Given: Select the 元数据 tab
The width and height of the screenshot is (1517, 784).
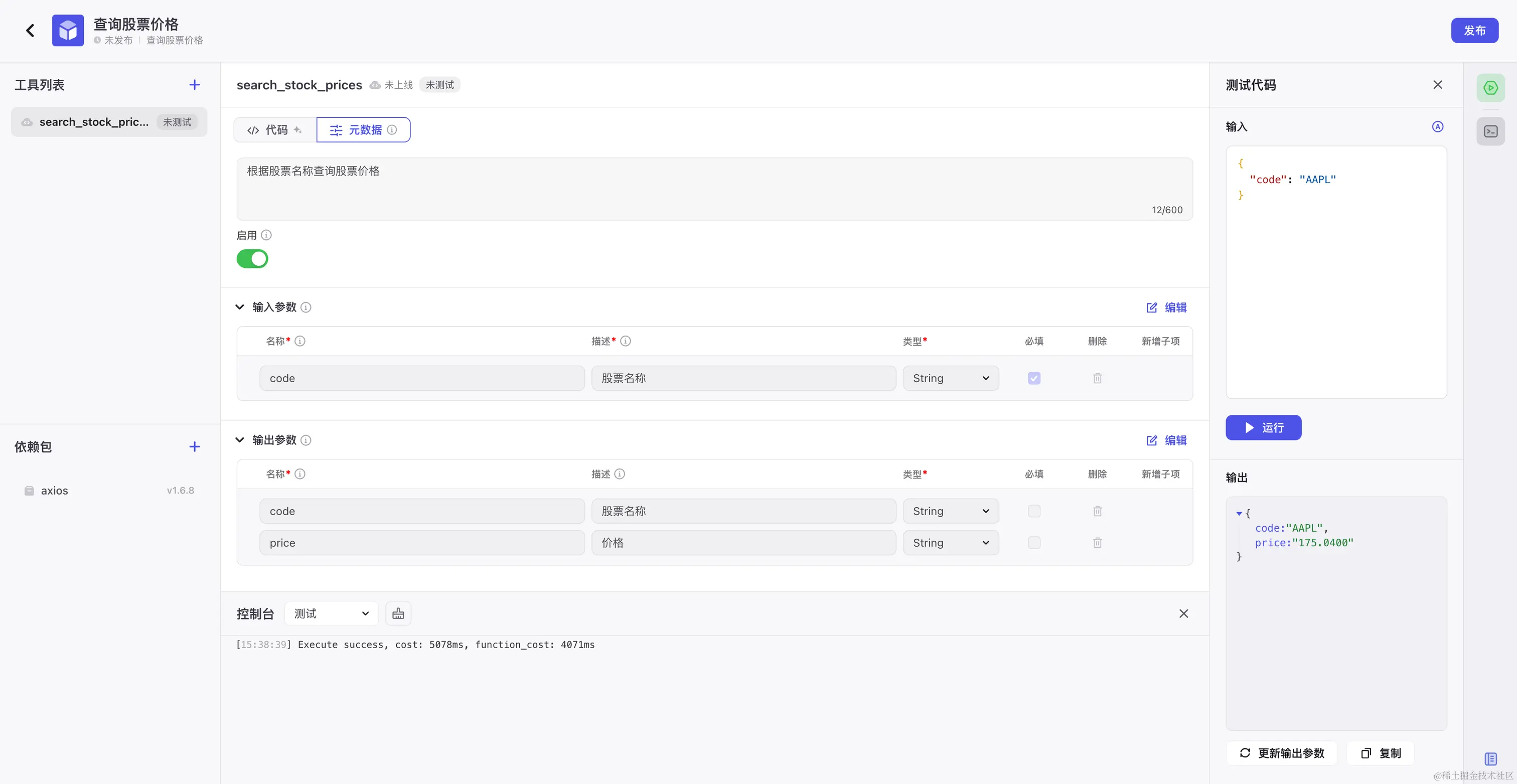Looking at the screenshot, I should 363,129.
